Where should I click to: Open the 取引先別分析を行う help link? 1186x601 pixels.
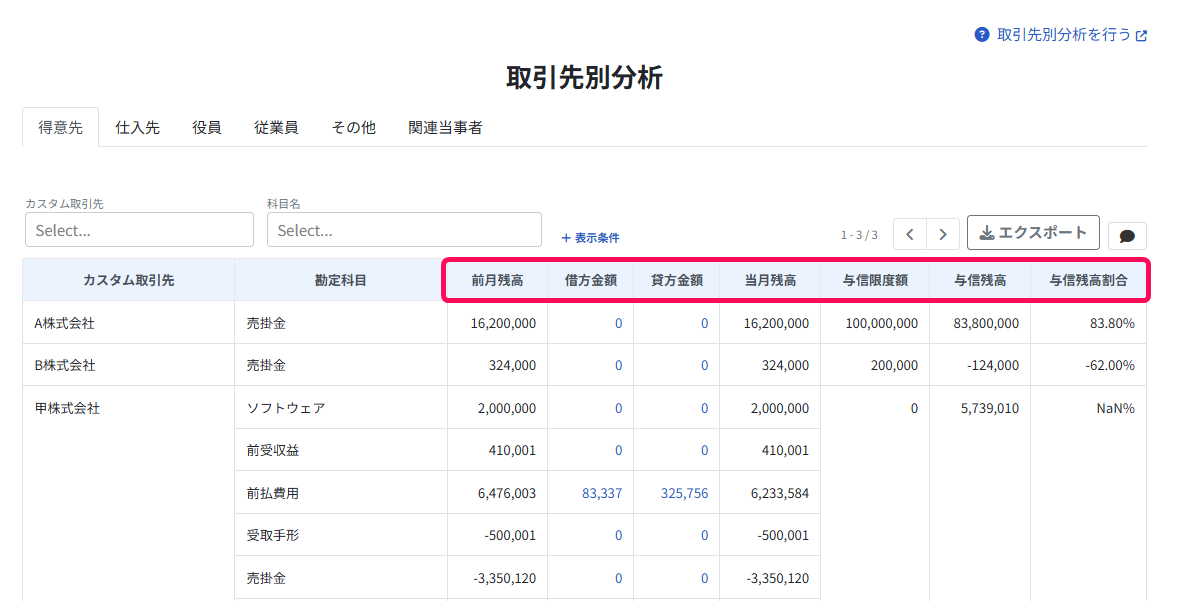click(x=1063, y=35)
